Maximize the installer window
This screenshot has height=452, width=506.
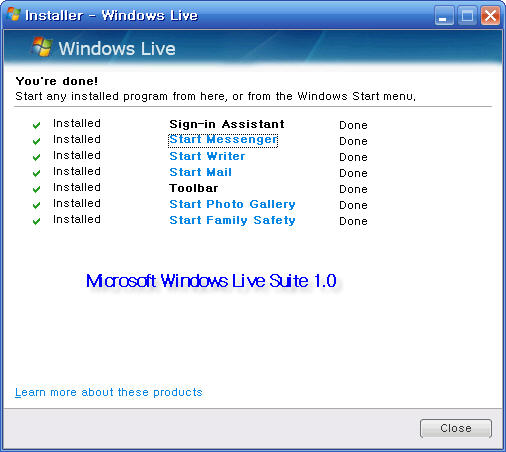467,16
